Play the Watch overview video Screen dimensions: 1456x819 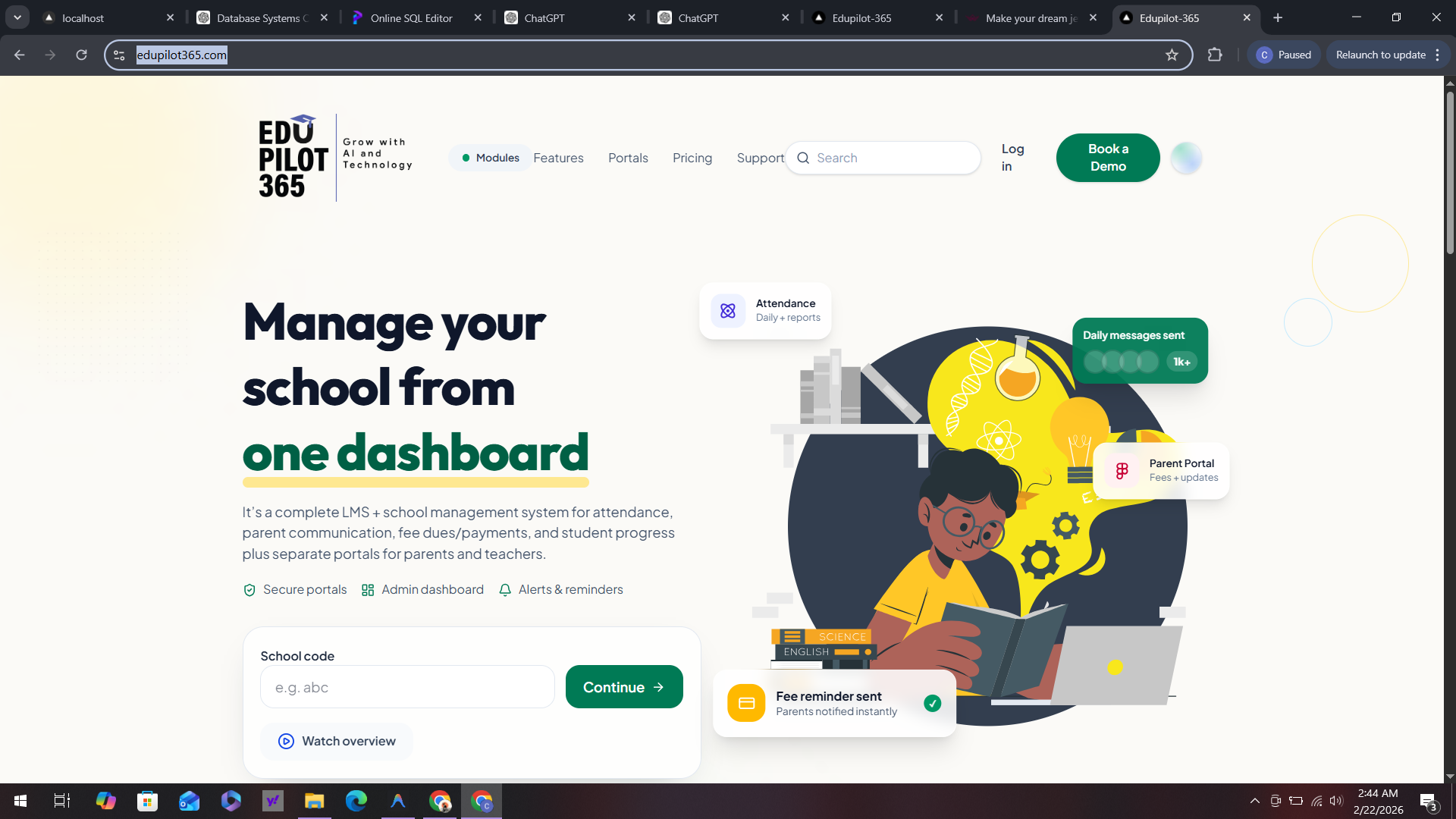click(x=336, y=741)
